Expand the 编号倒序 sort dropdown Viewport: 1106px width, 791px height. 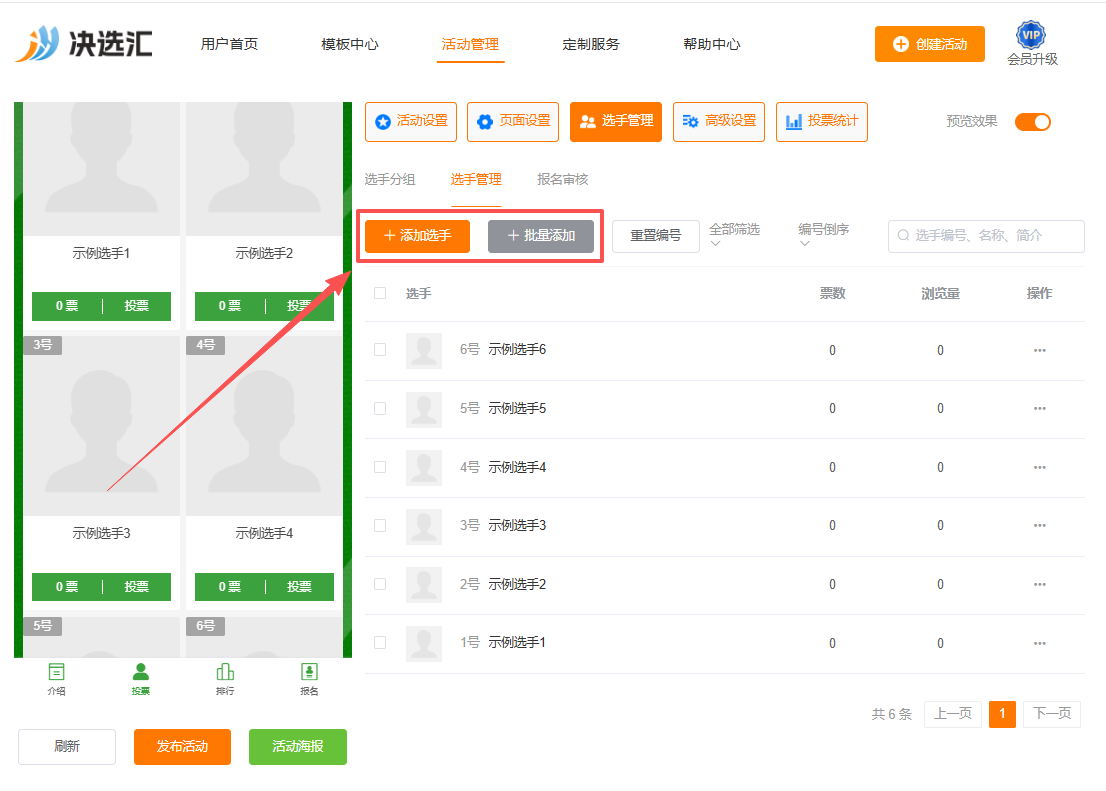[823, 235]
